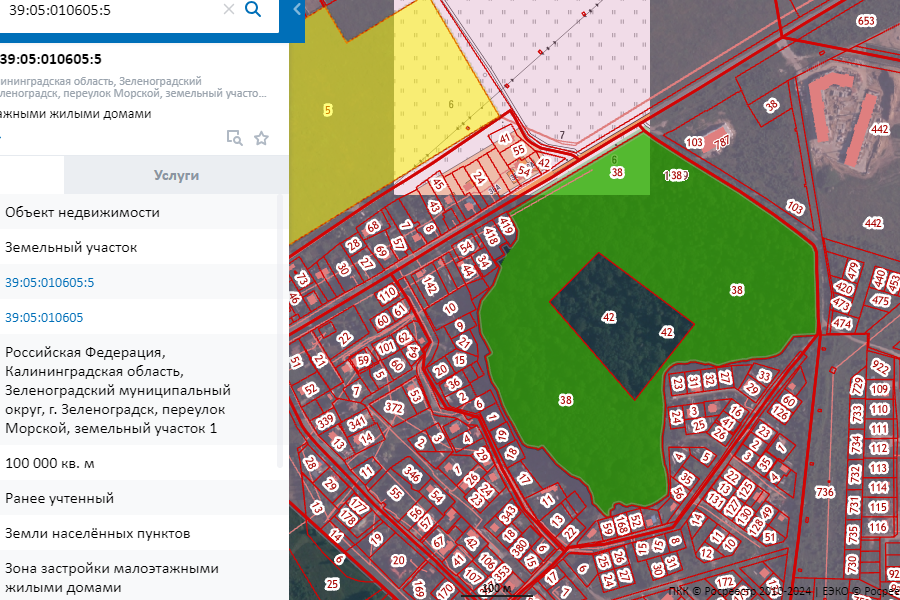This screenshot has width=900, height=600.
Task: Click the info panel vertical scrollbar
Action: [x=280, y=330]
